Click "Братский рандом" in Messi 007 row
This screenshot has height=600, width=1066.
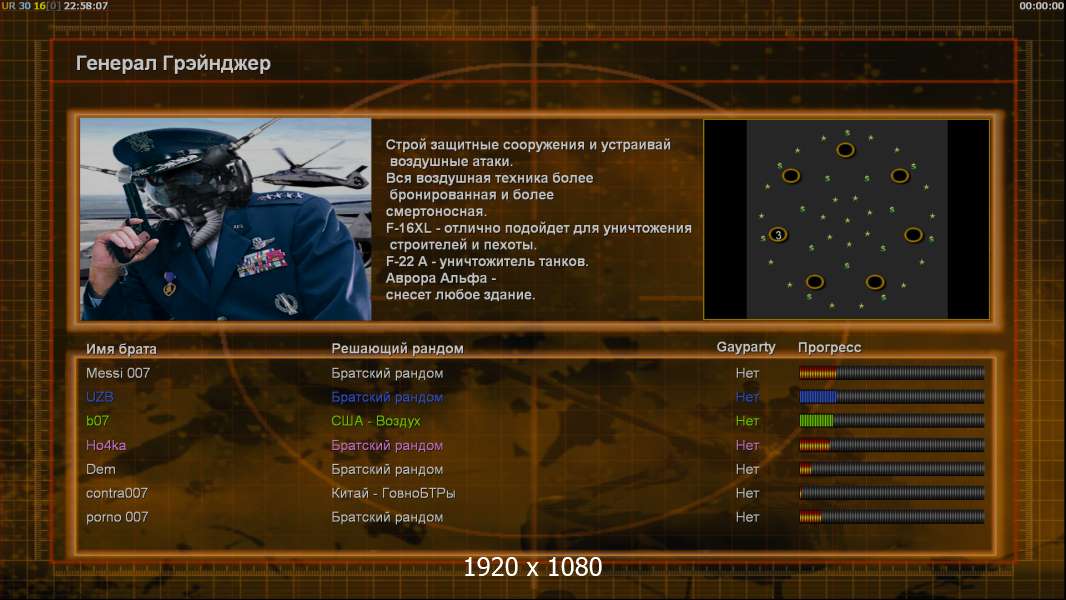click(x=387, y=373)
